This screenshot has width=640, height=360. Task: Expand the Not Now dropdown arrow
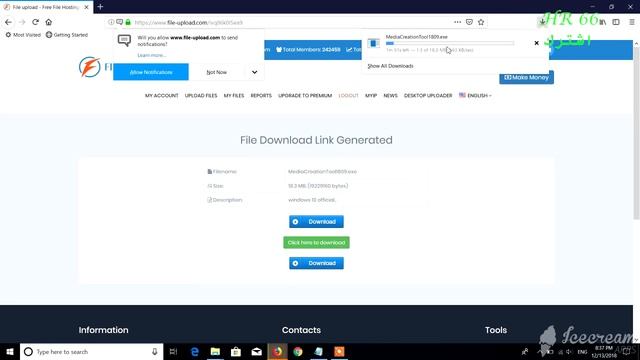(x=254, y=72)
